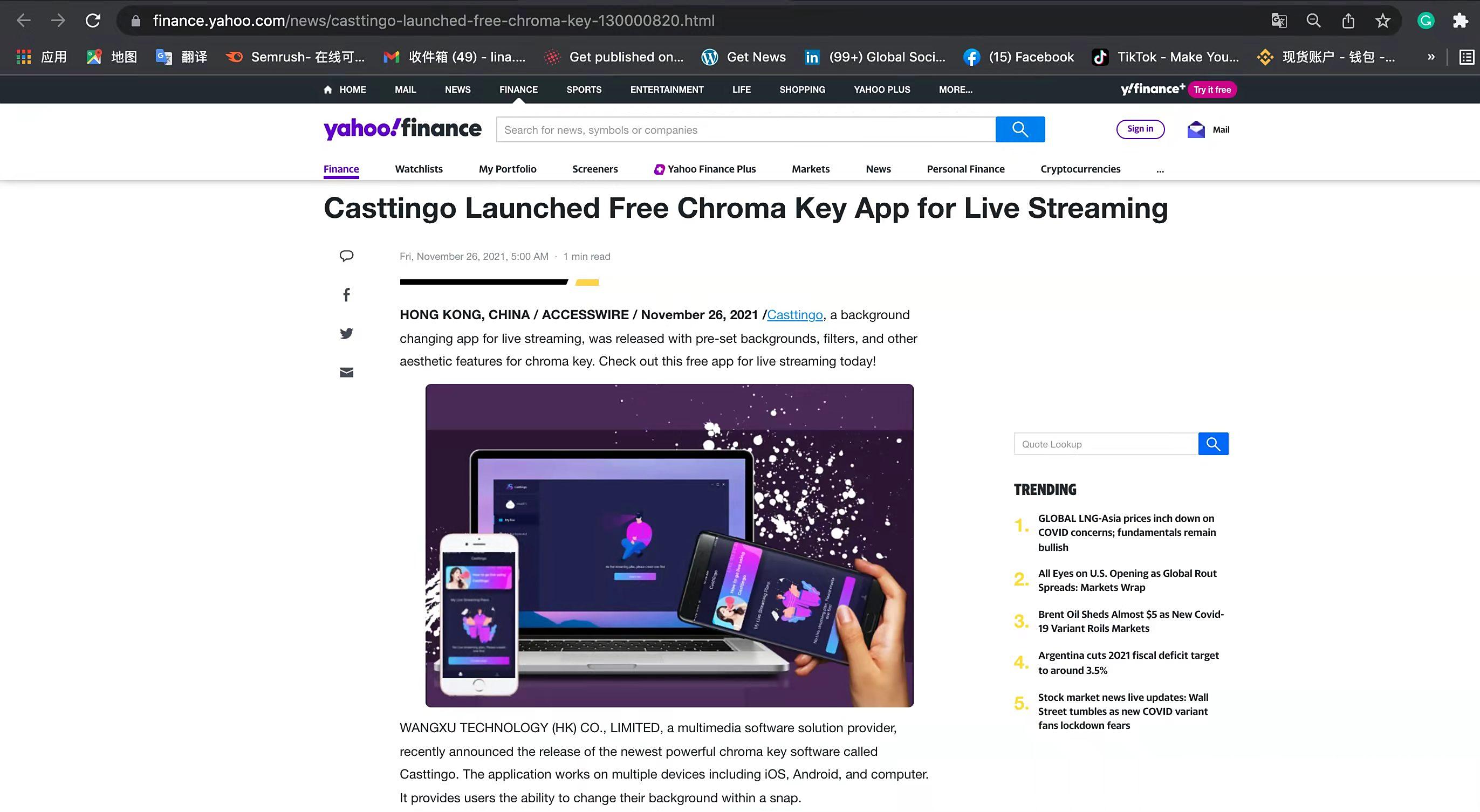Open the Gmail inbox bookmark
This screenshot has height=812, width=1480.
[x=455, y=57]
